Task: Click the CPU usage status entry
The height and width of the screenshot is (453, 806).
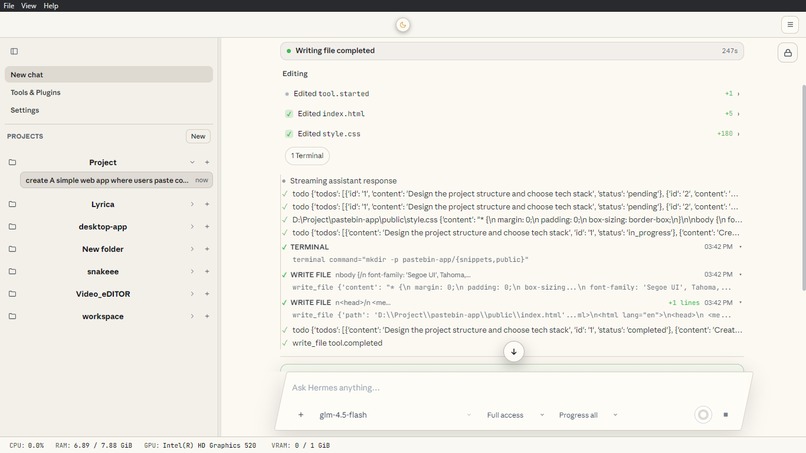Action: 26,445
